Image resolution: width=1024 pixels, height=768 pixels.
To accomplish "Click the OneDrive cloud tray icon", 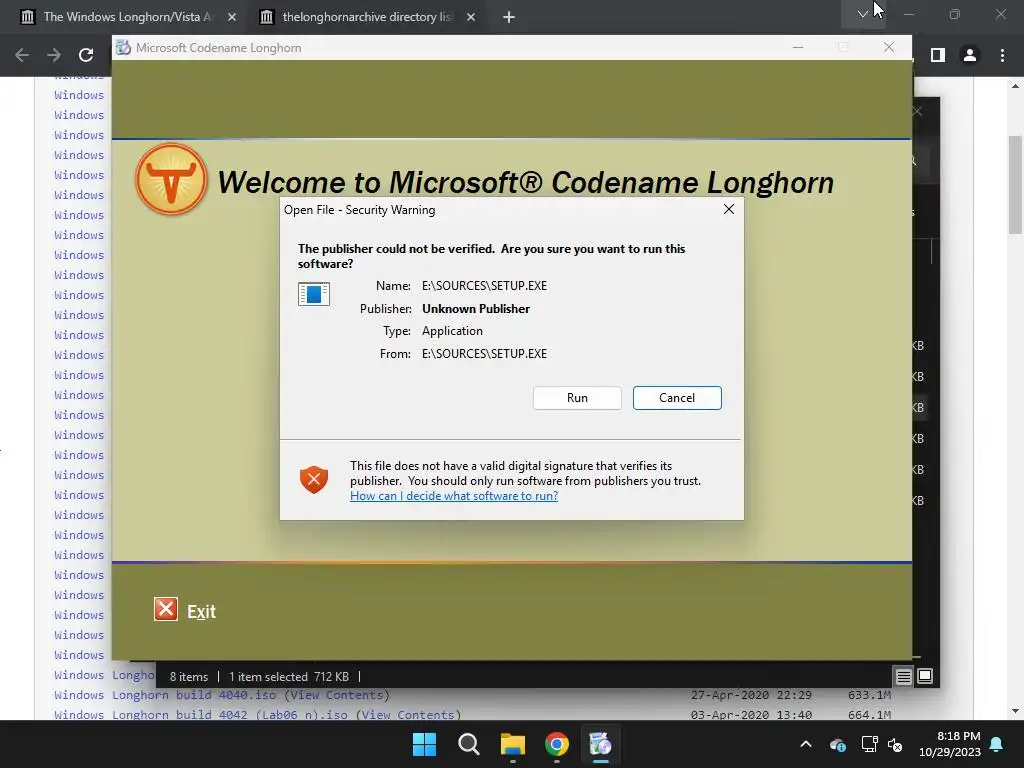I will point(838,744).
